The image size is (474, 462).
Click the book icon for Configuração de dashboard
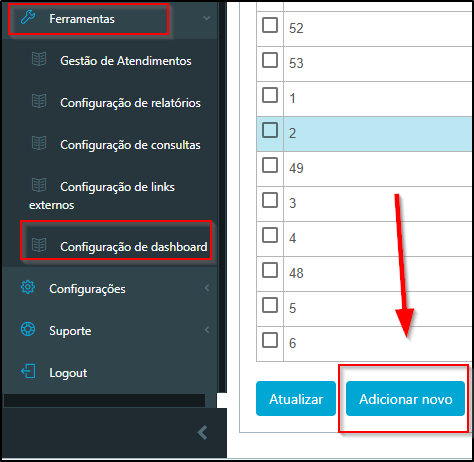click(x=39, y=245)
